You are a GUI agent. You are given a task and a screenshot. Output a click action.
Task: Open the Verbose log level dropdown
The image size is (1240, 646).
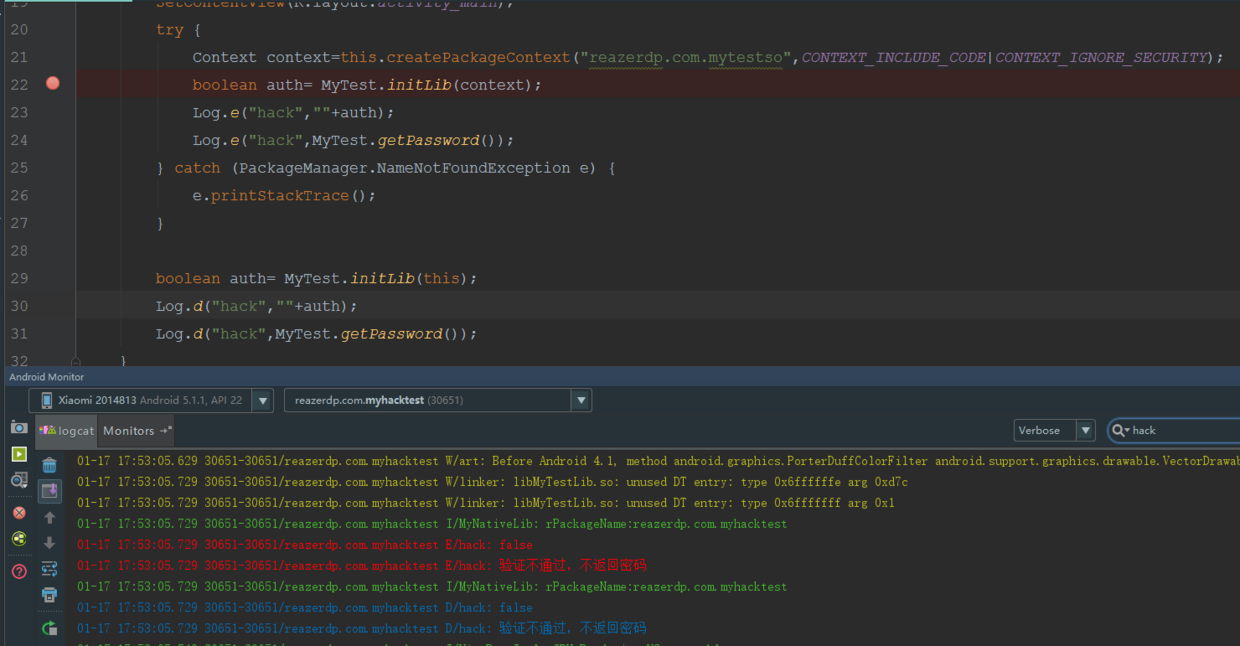click(1055, 430)
